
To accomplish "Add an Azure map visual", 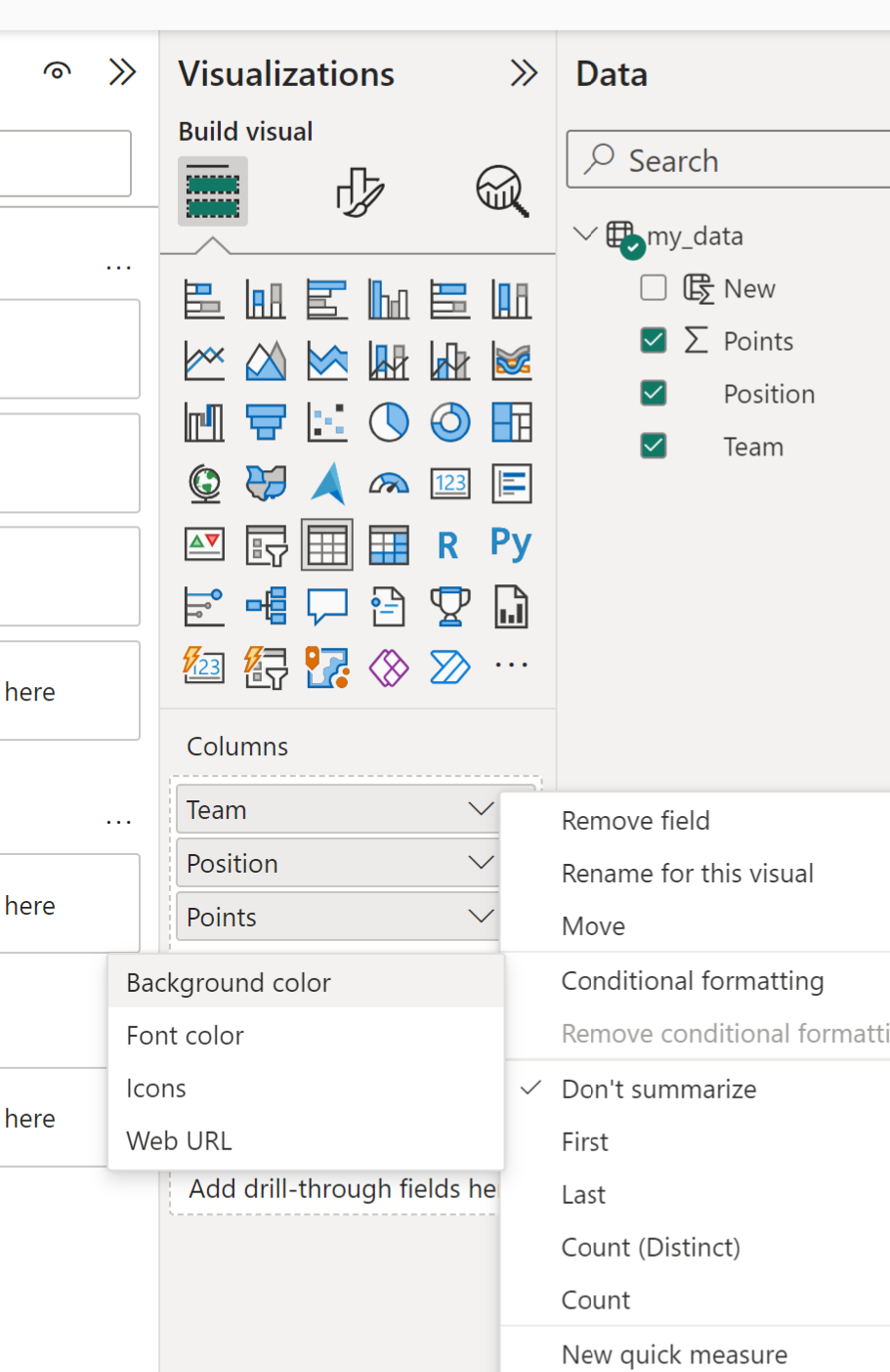I will point(327,484).
